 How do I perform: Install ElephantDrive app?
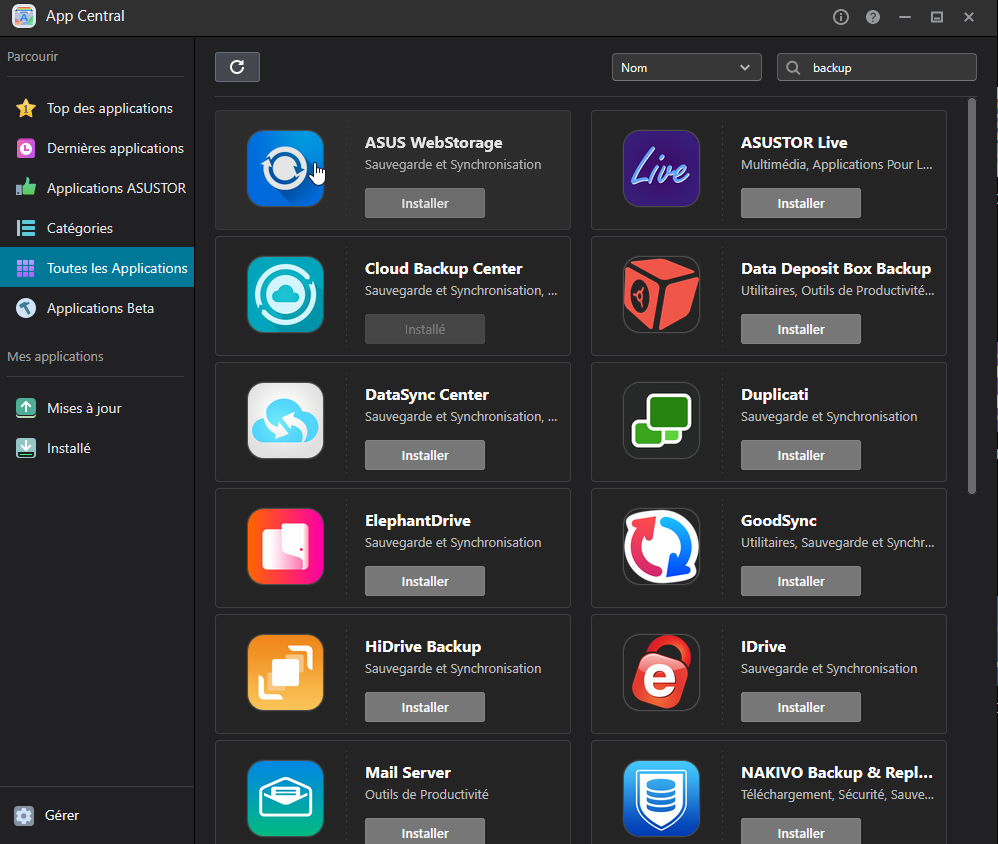425,581
